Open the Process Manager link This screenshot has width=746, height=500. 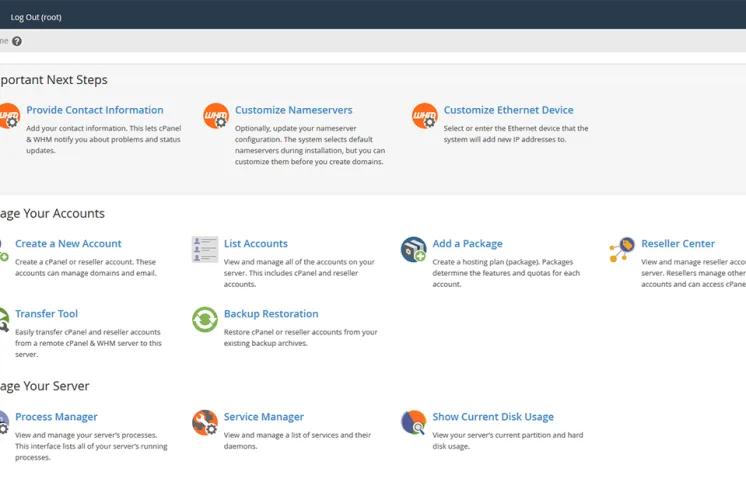point(56,417)
